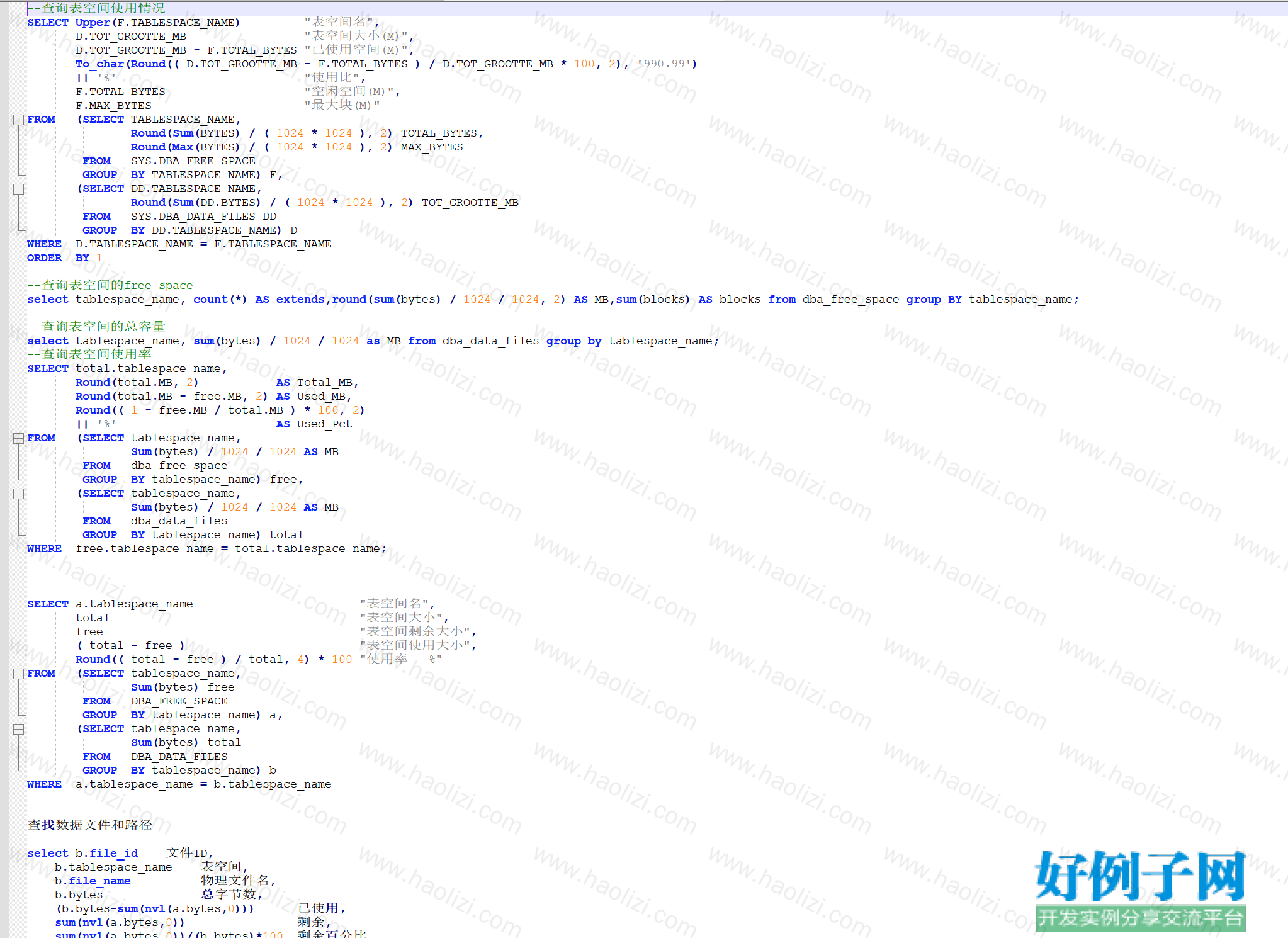The height and width of the screenshot is (938, 1288).
Task: Click label '物理文件名,'
Action: click(x=239, y=881)
